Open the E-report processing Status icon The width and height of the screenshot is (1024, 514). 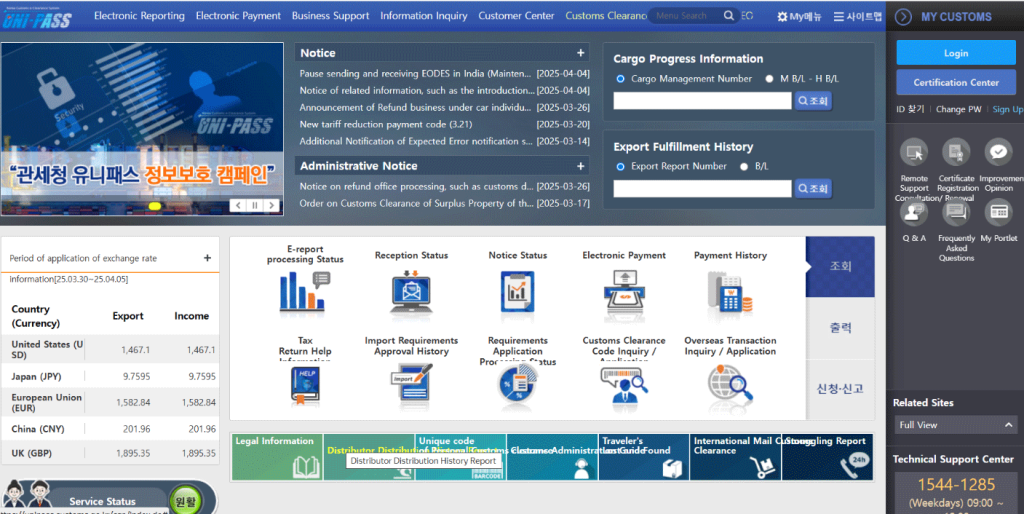[304, 291]
